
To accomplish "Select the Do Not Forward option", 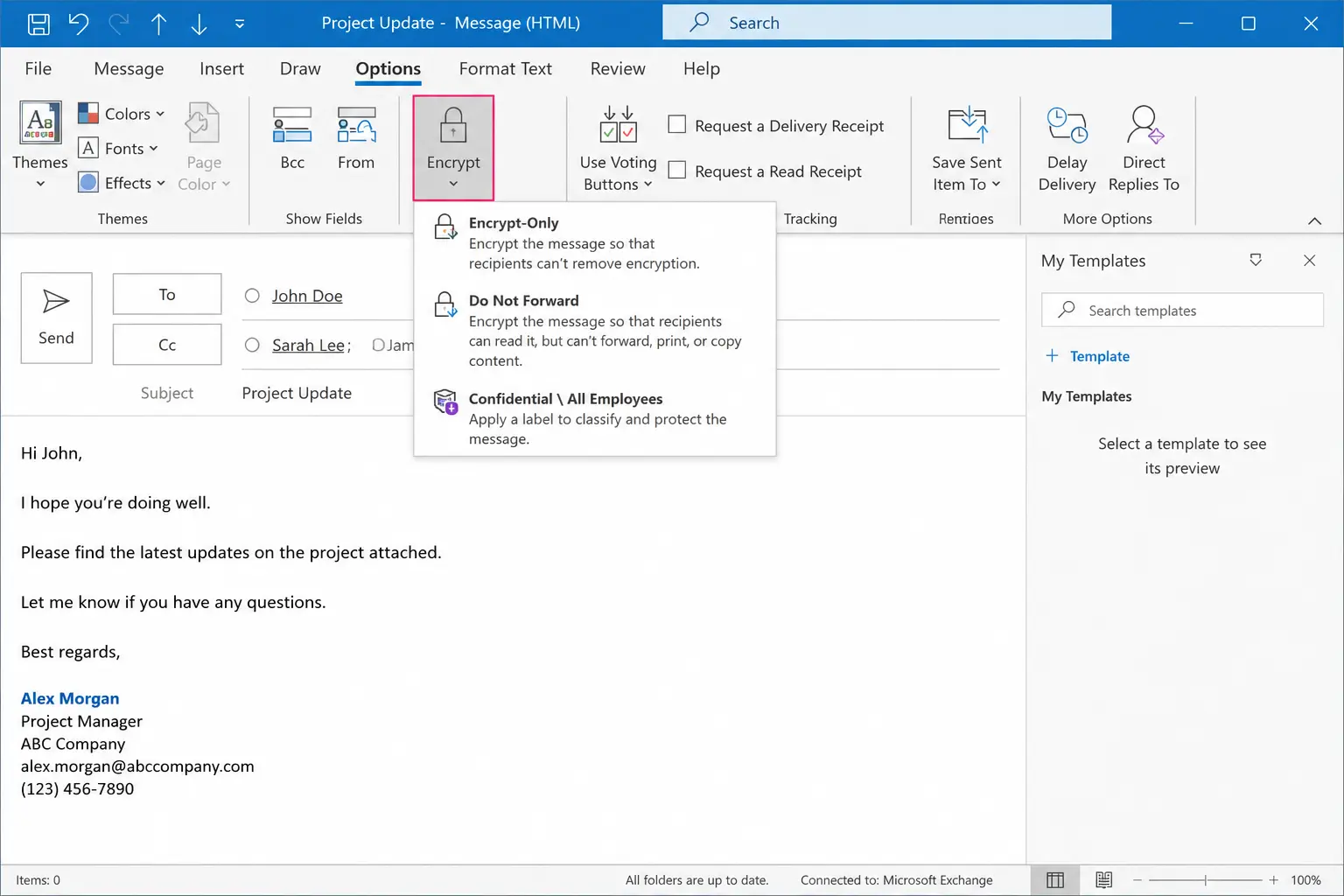I will pos(595,330).
